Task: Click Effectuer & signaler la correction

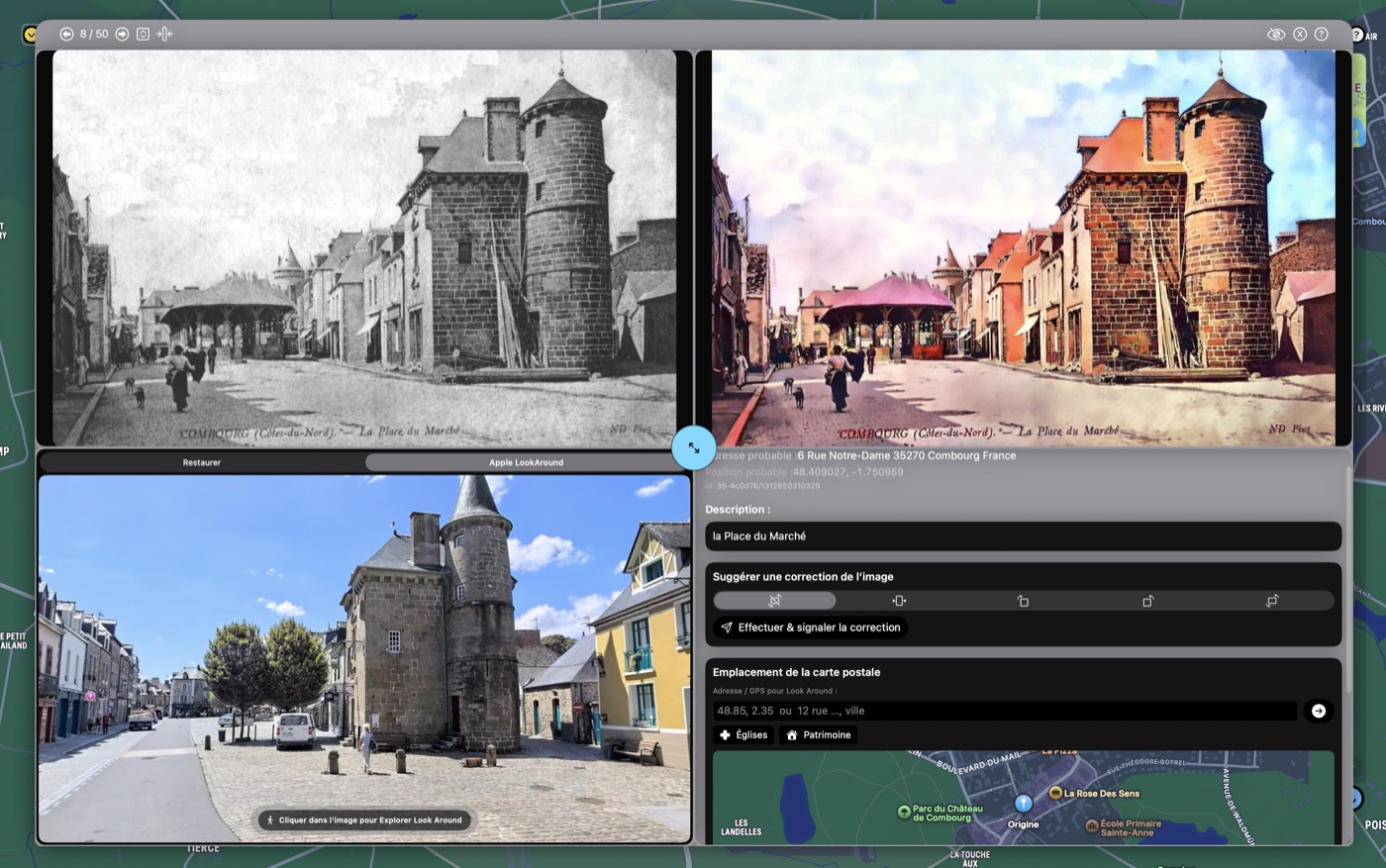Action: coord(811,627)
